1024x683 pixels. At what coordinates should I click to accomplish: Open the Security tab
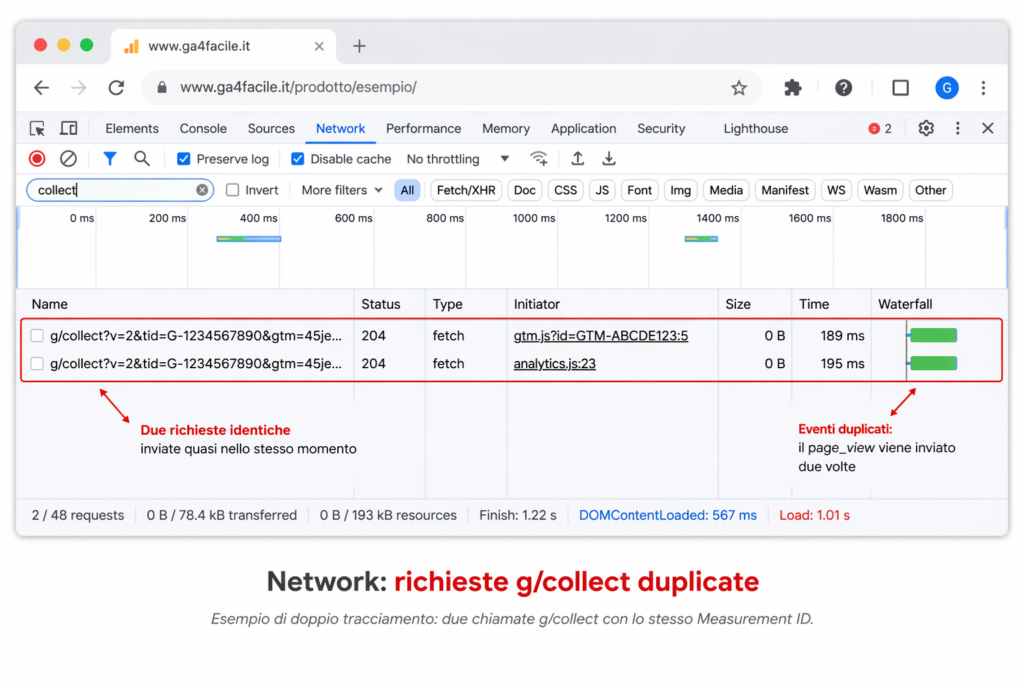pyautogui.click(x=661, y=129)
